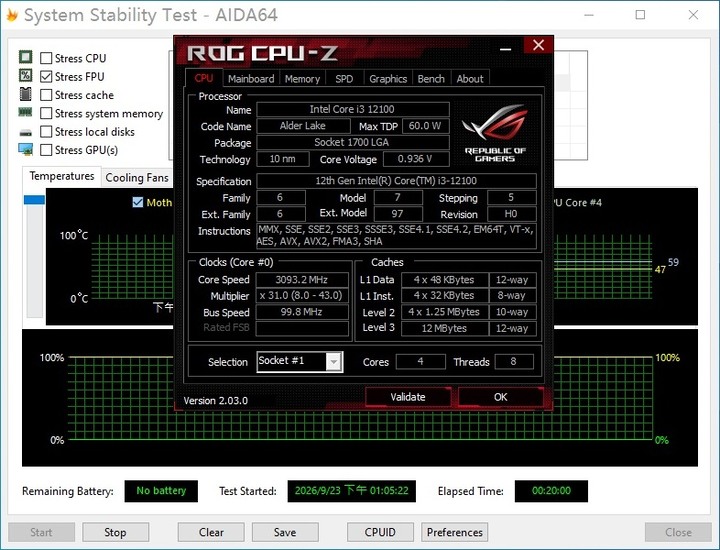Screen dimensions: 720x550
Task: Click the Max TDP value 60.0 W
Action: [x=425, y=126]
